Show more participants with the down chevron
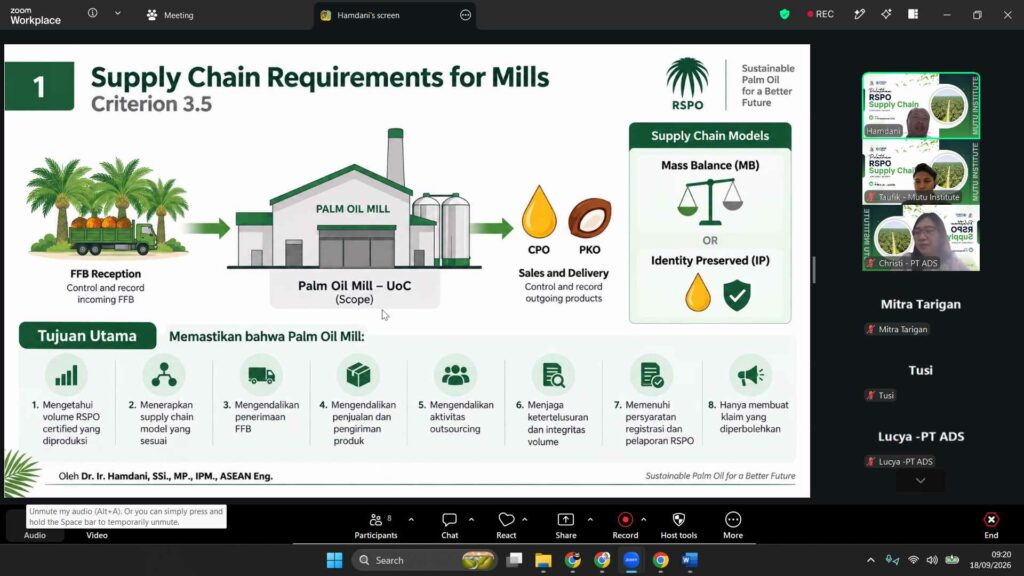This screenshot has width=1024, height=576. coord(920,481)
